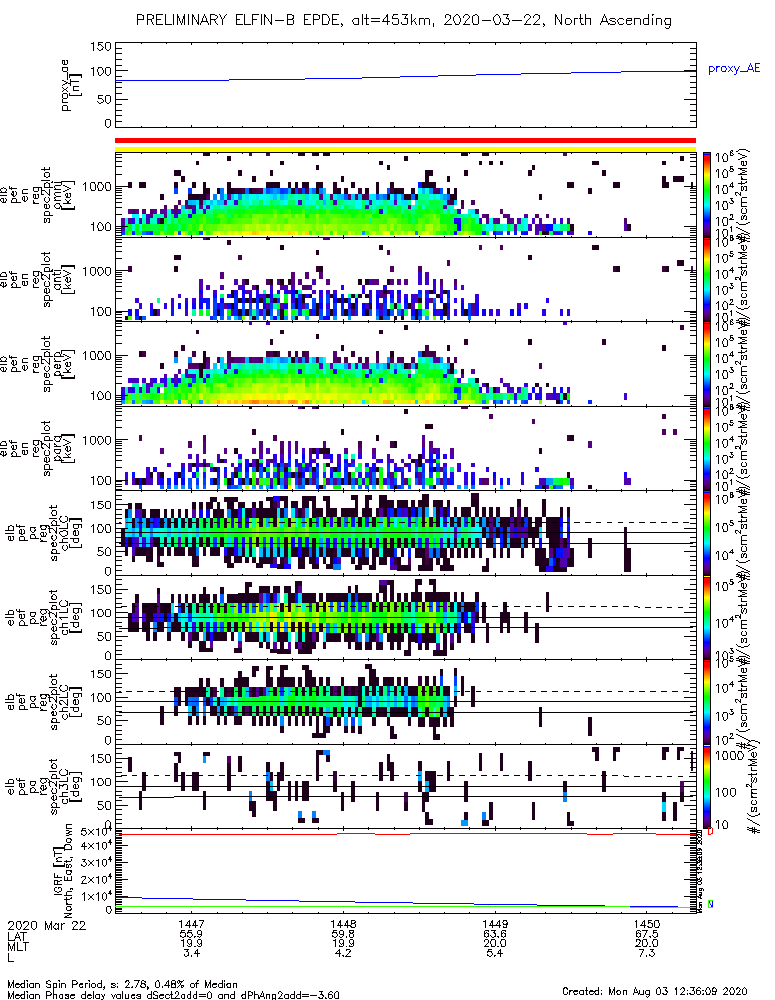The image size is (775, 1000).
Task: Click the 1450 time axis label
Action: 647,923
